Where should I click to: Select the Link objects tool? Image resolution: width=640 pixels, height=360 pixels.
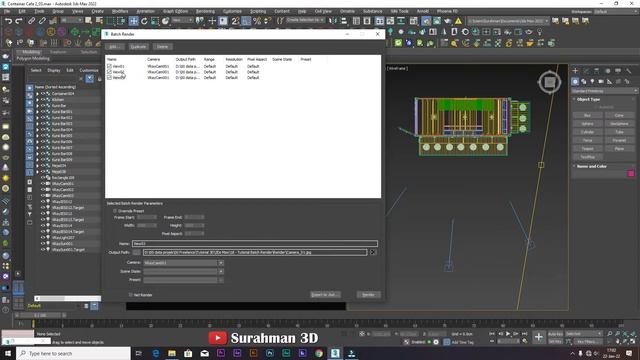31,21
